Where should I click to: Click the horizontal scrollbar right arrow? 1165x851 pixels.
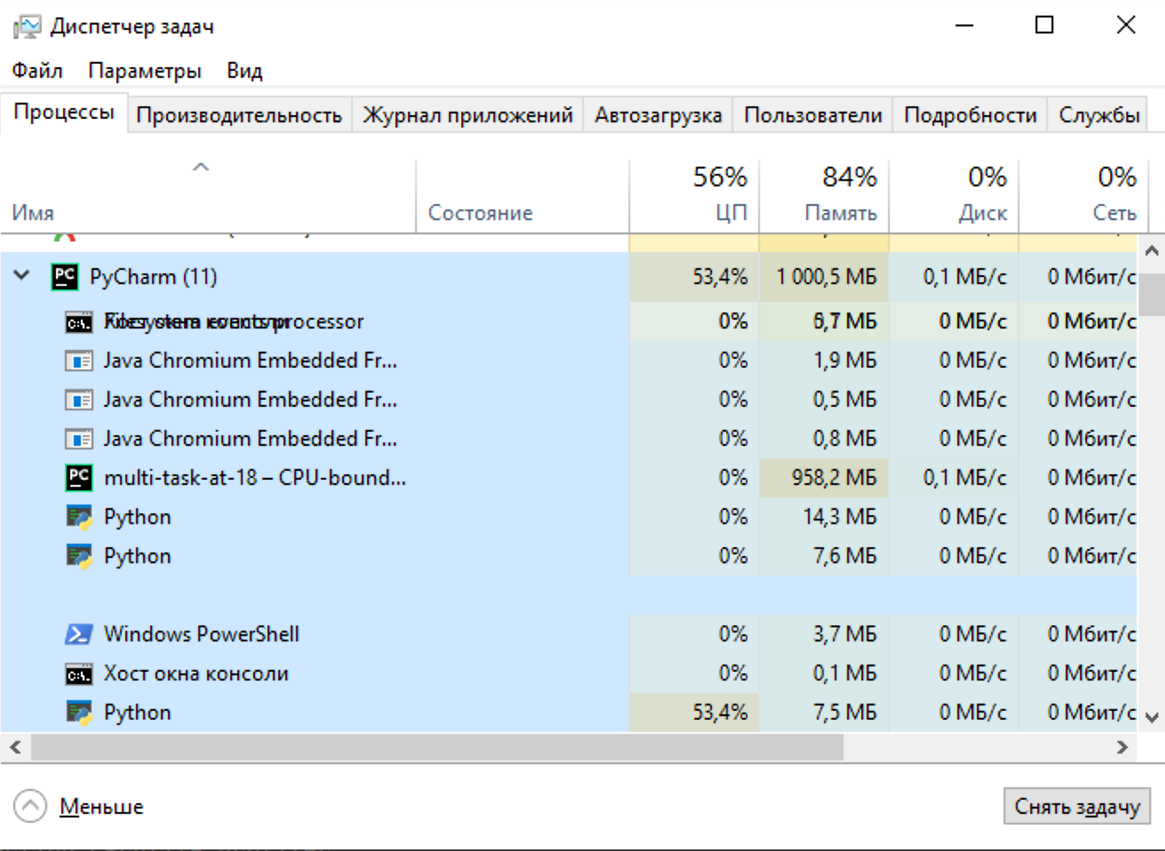1122,747
